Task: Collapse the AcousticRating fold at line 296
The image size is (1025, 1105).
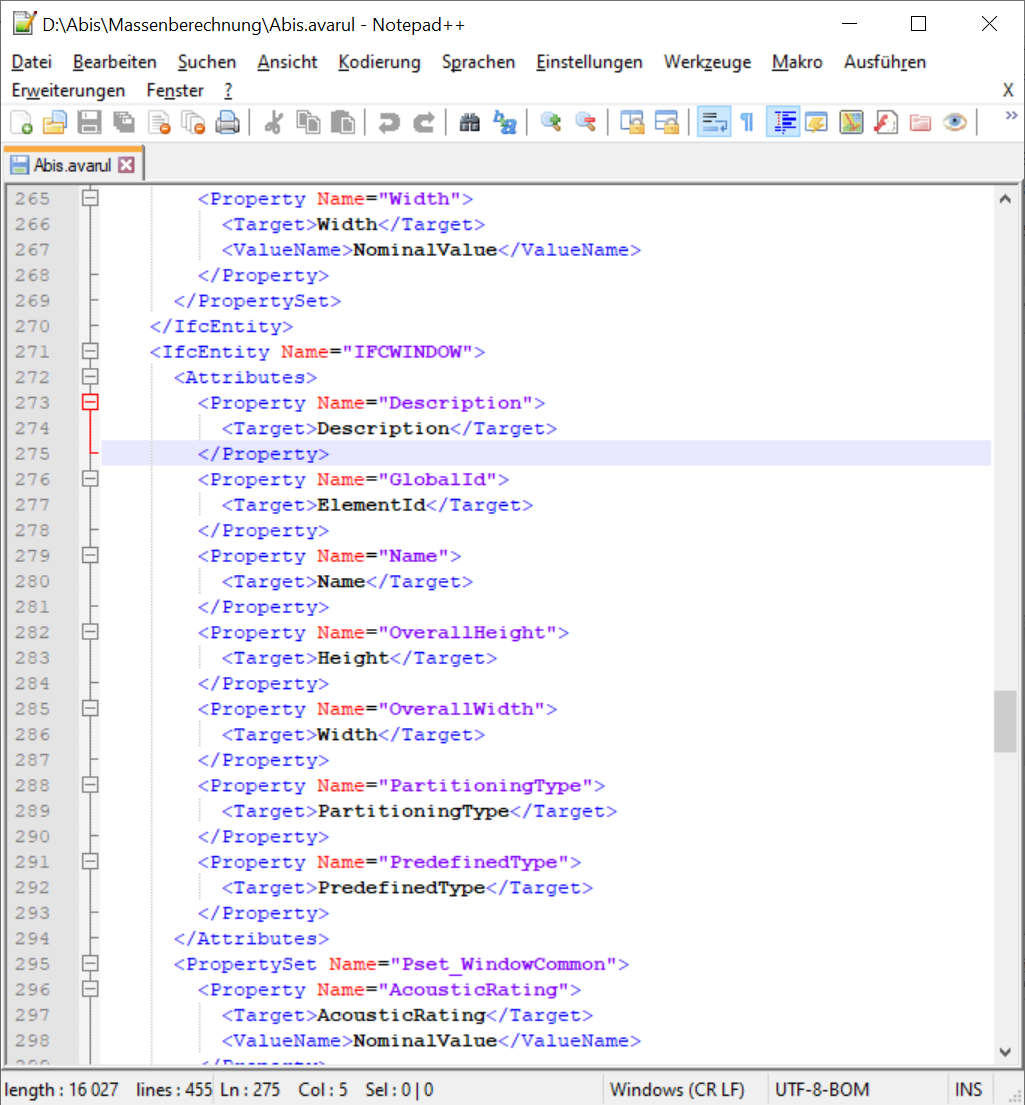Action: 90,989
